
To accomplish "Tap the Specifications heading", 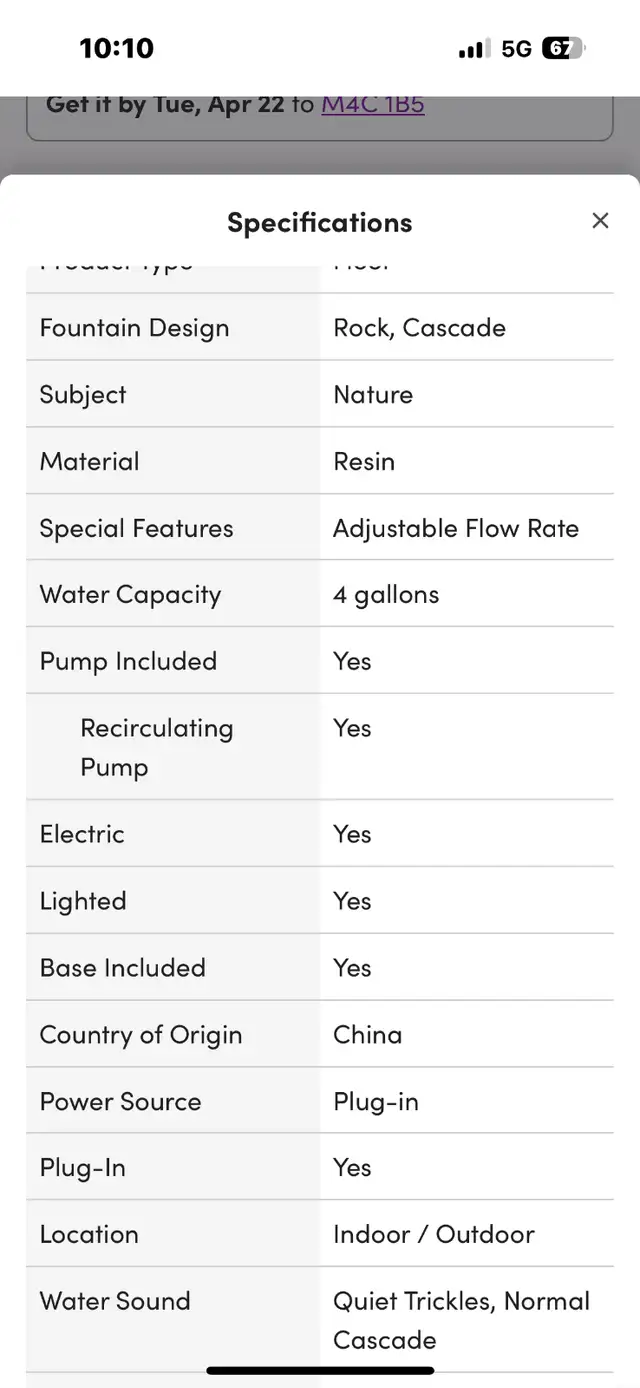I will (320, 222).
